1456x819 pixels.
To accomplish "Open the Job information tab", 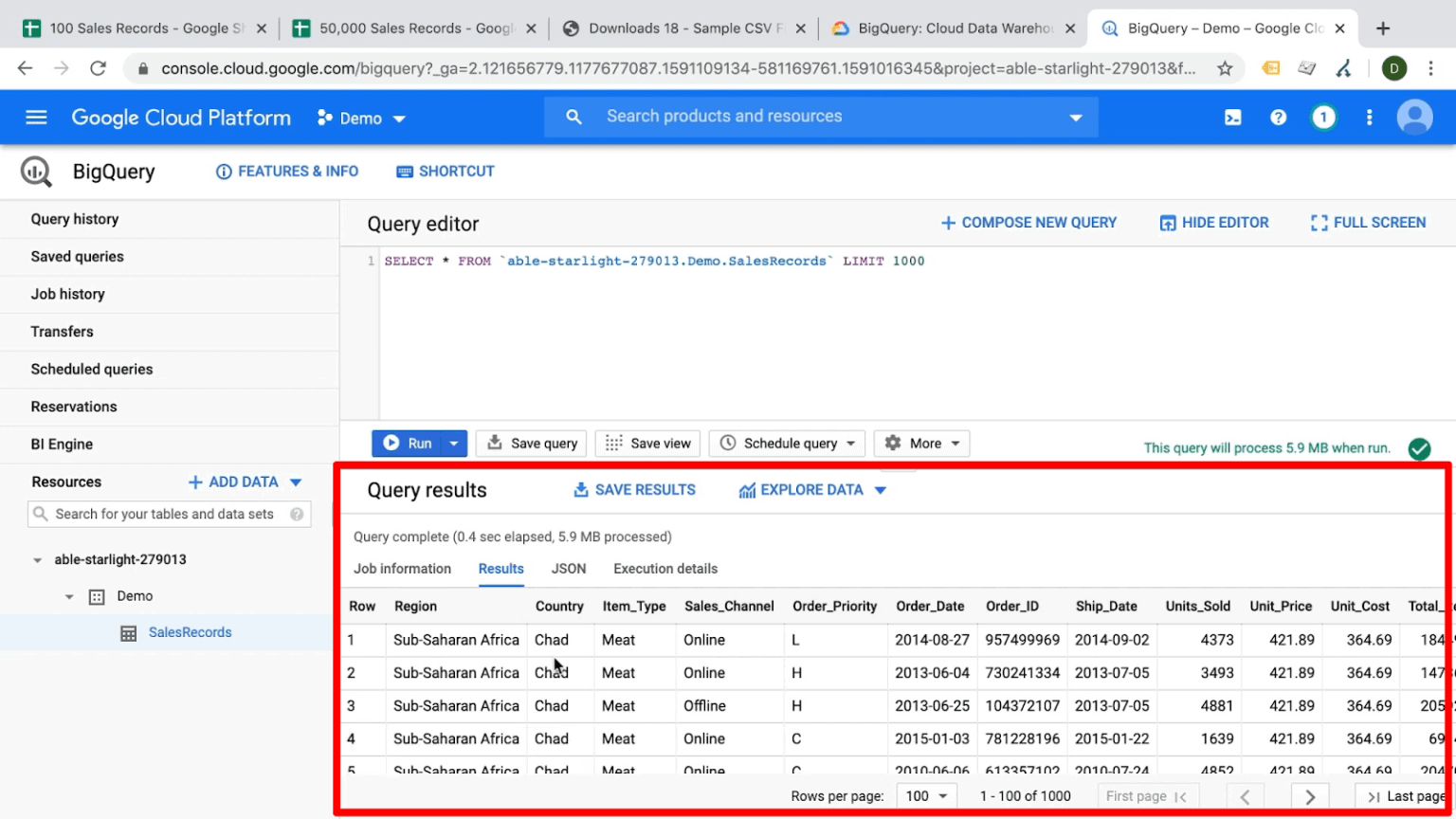I will (x=402, y=569).
